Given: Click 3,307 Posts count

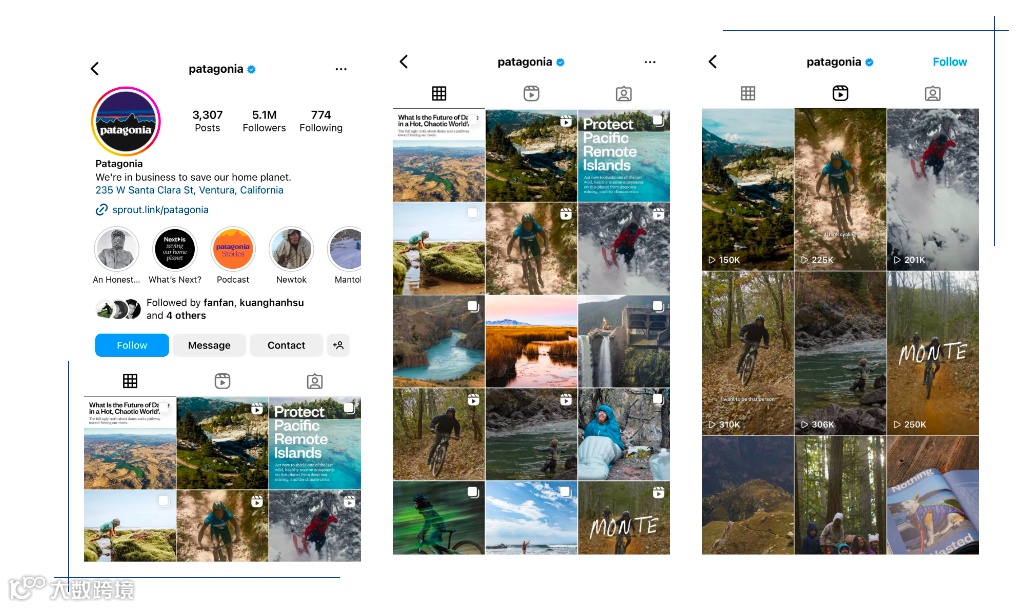Looking at the screenshot, I should coord(208,121).
